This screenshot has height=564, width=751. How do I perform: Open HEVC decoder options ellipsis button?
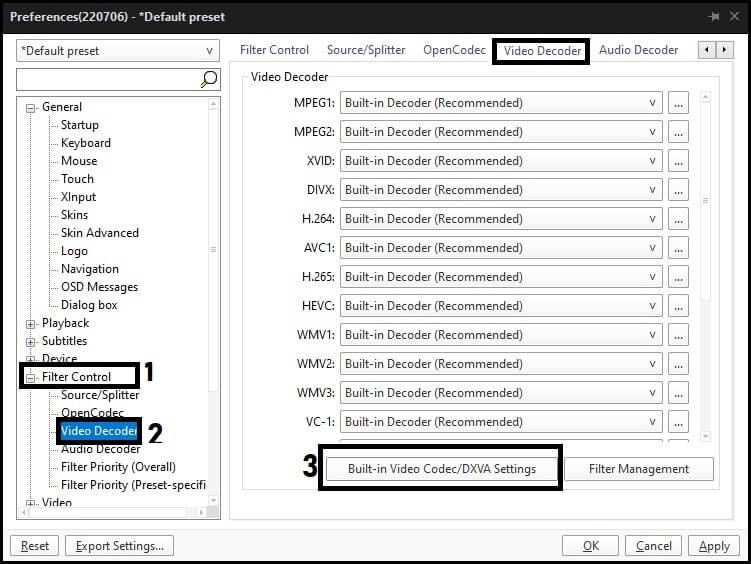[678, 306]
